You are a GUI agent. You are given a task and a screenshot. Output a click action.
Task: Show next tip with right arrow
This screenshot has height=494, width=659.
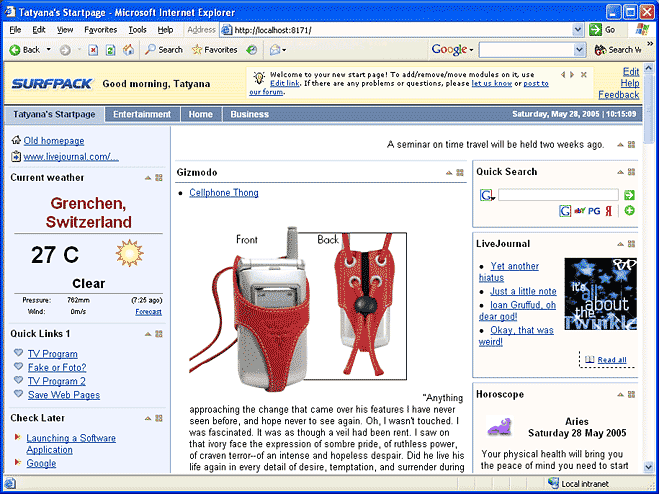[572, 75]
